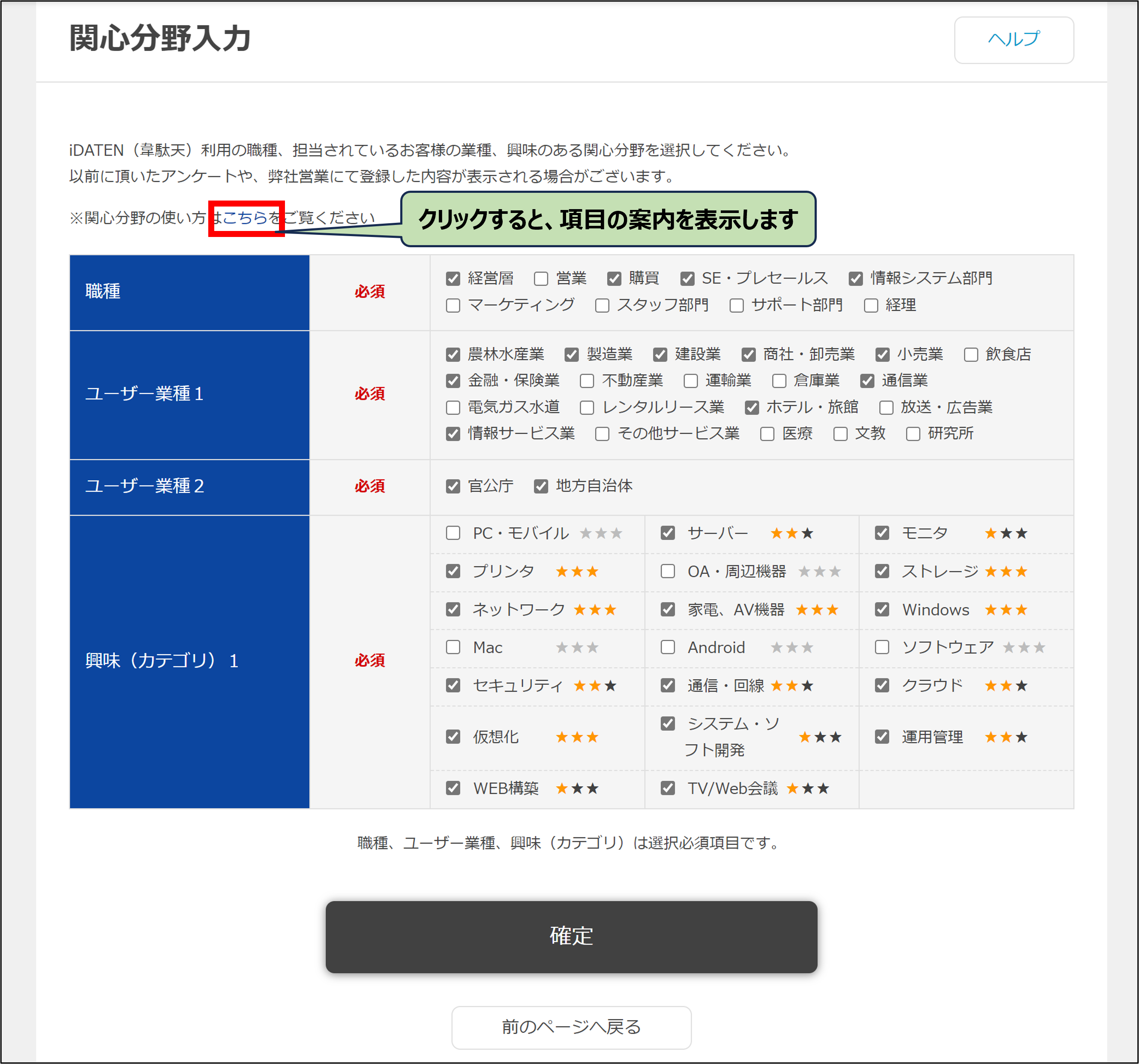The width and height of the screenshot is (1139, 1064).
Task: Toggle the ソフトウェア checkbox
Action: point(882,647)
